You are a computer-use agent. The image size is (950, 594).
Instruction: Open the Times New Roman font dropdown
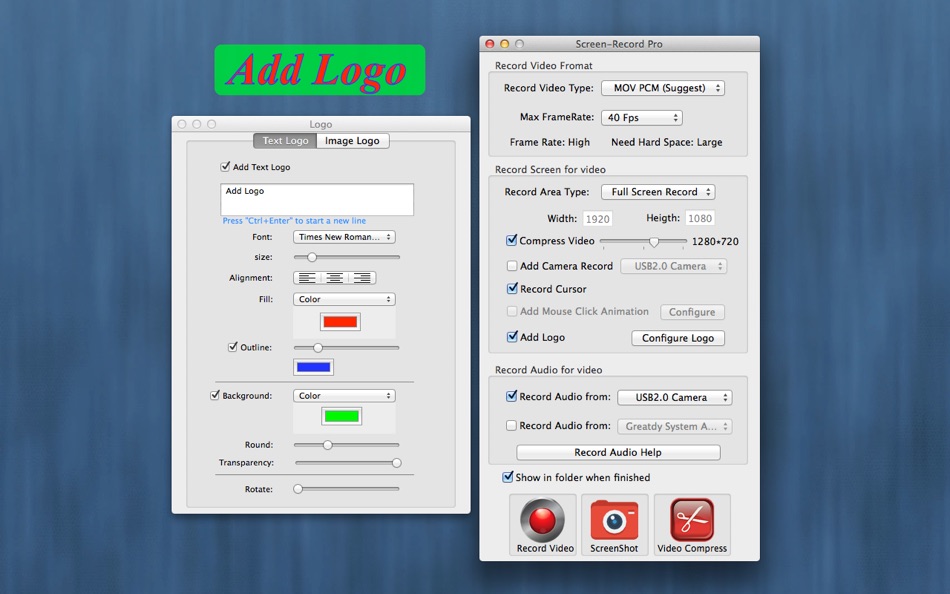(345, 237)
